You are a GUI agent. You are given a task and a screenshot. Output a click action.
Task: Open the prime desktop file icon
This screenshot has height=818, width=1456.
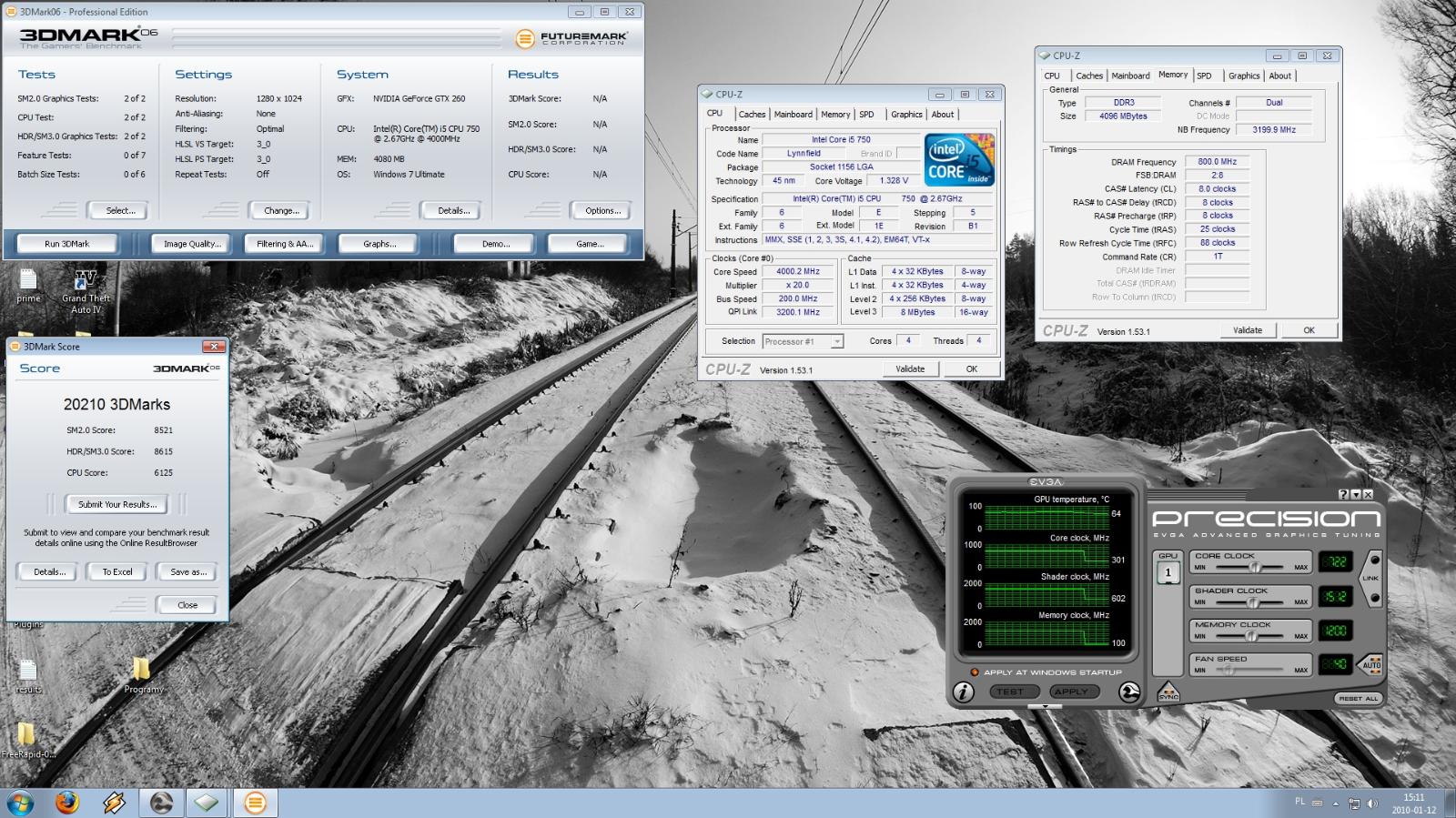click(28, 286)
